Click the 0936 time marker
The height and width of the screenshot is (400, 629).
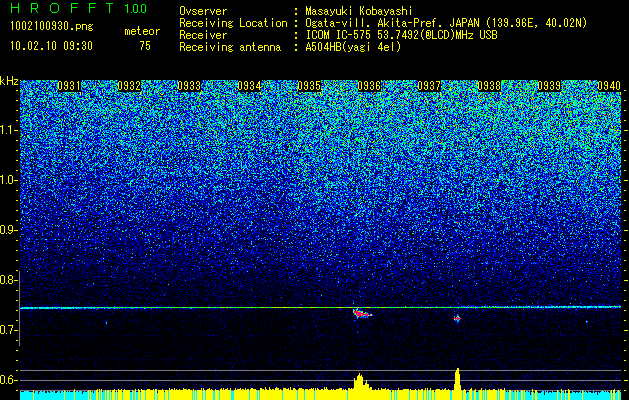coord(369,86)
